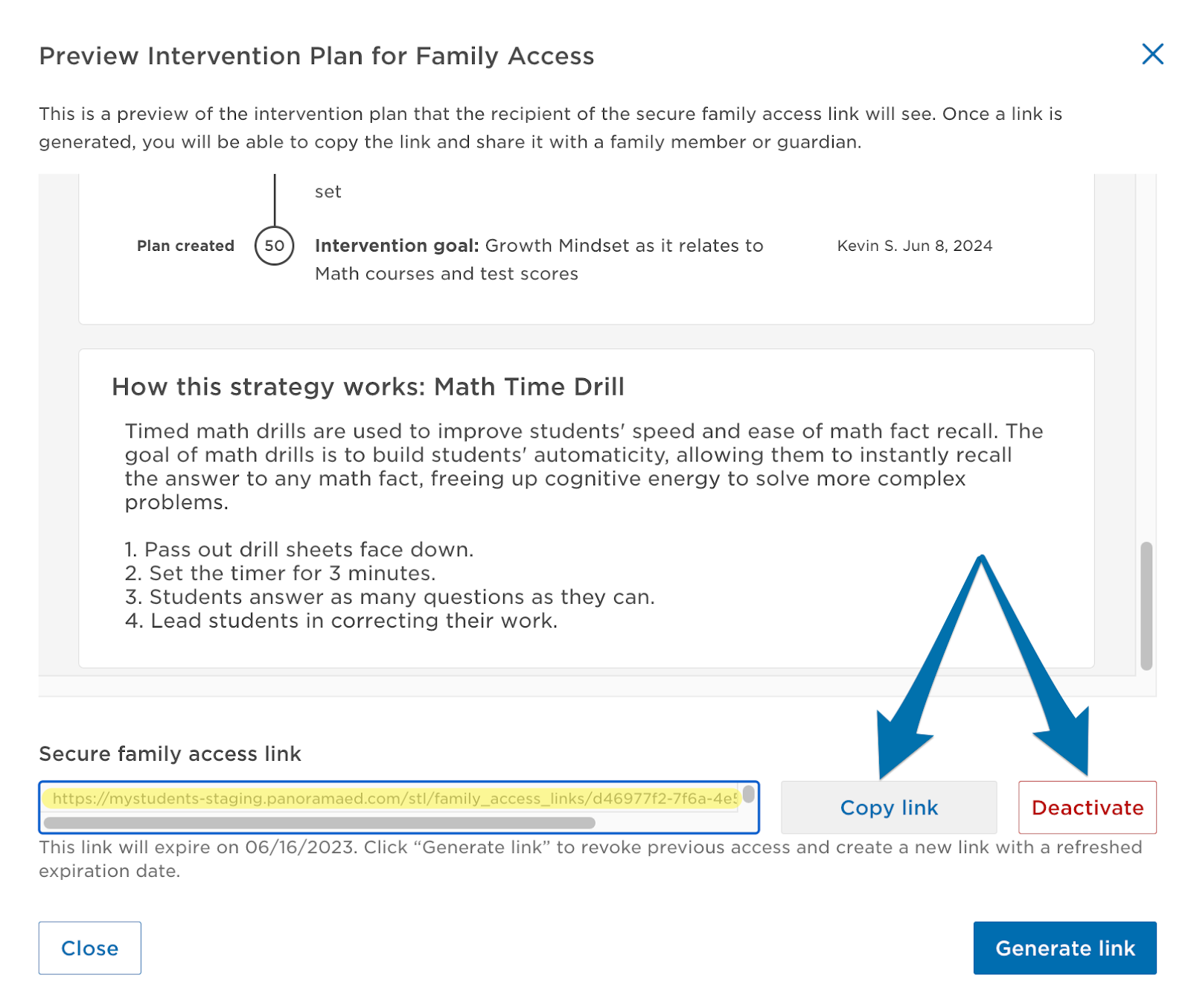The image size is (1191, 1008).
Task: Click the horizontal scrollbar under the URL
Action: click(319, 823)
